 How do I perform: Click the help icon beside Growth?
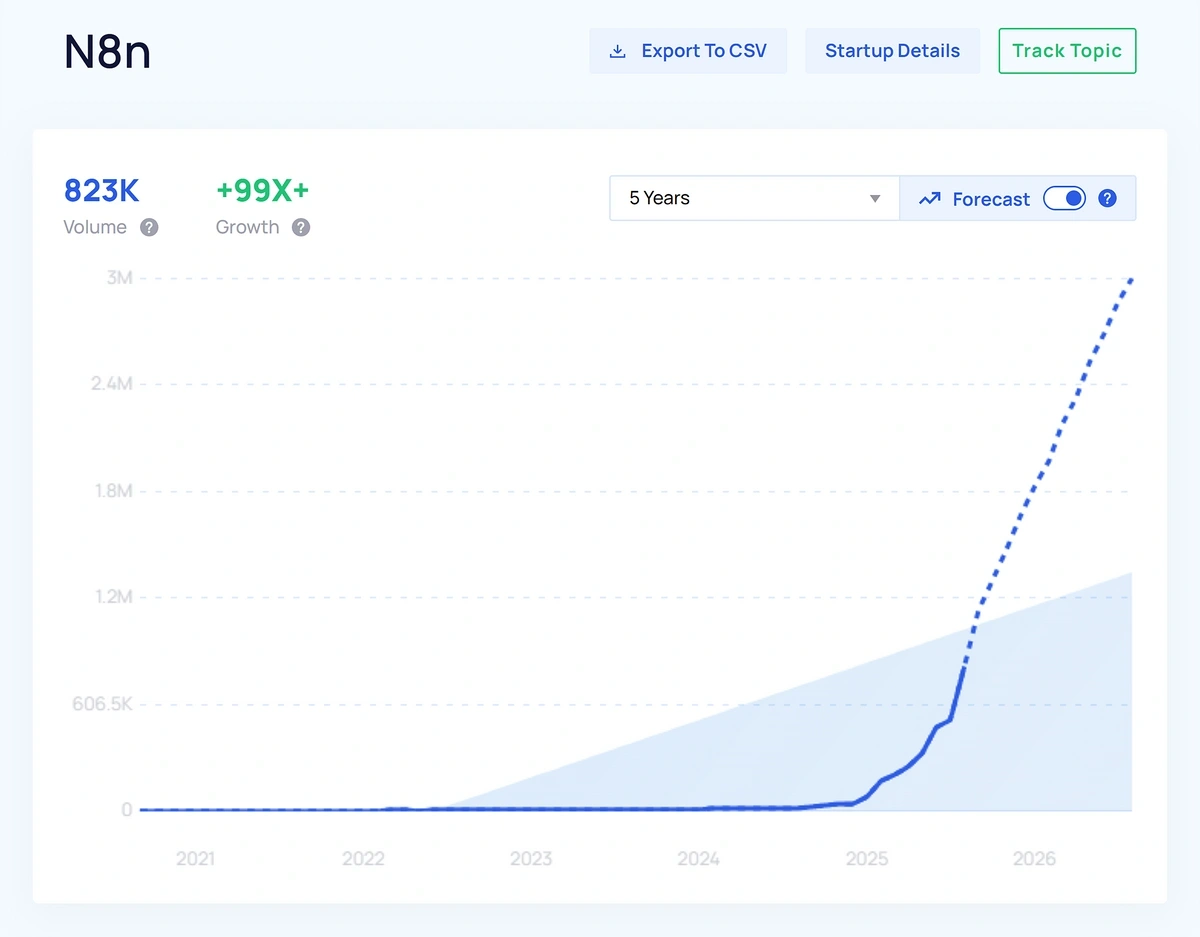pos(301,227)
